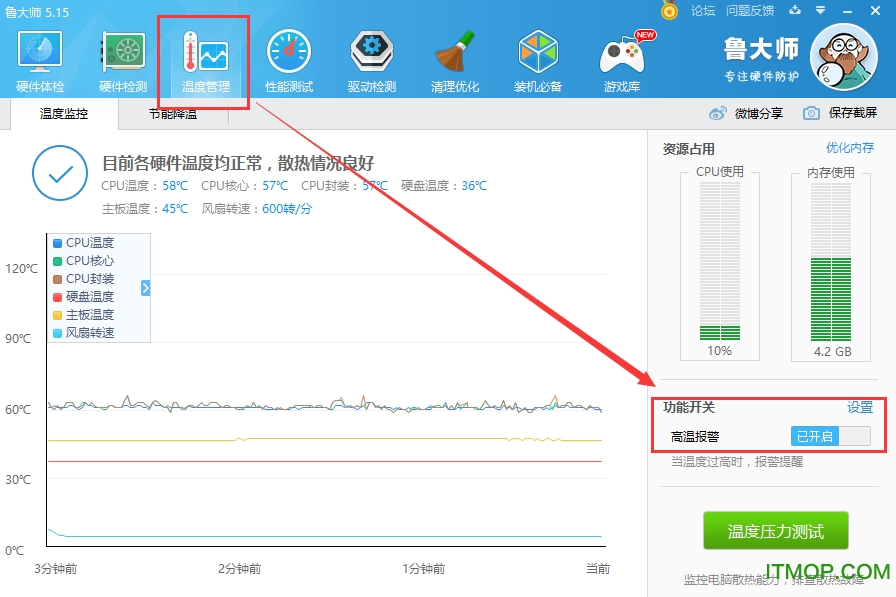Click the download tray icon in title bar
896x597 pixels.
click(x=795, y=10)
